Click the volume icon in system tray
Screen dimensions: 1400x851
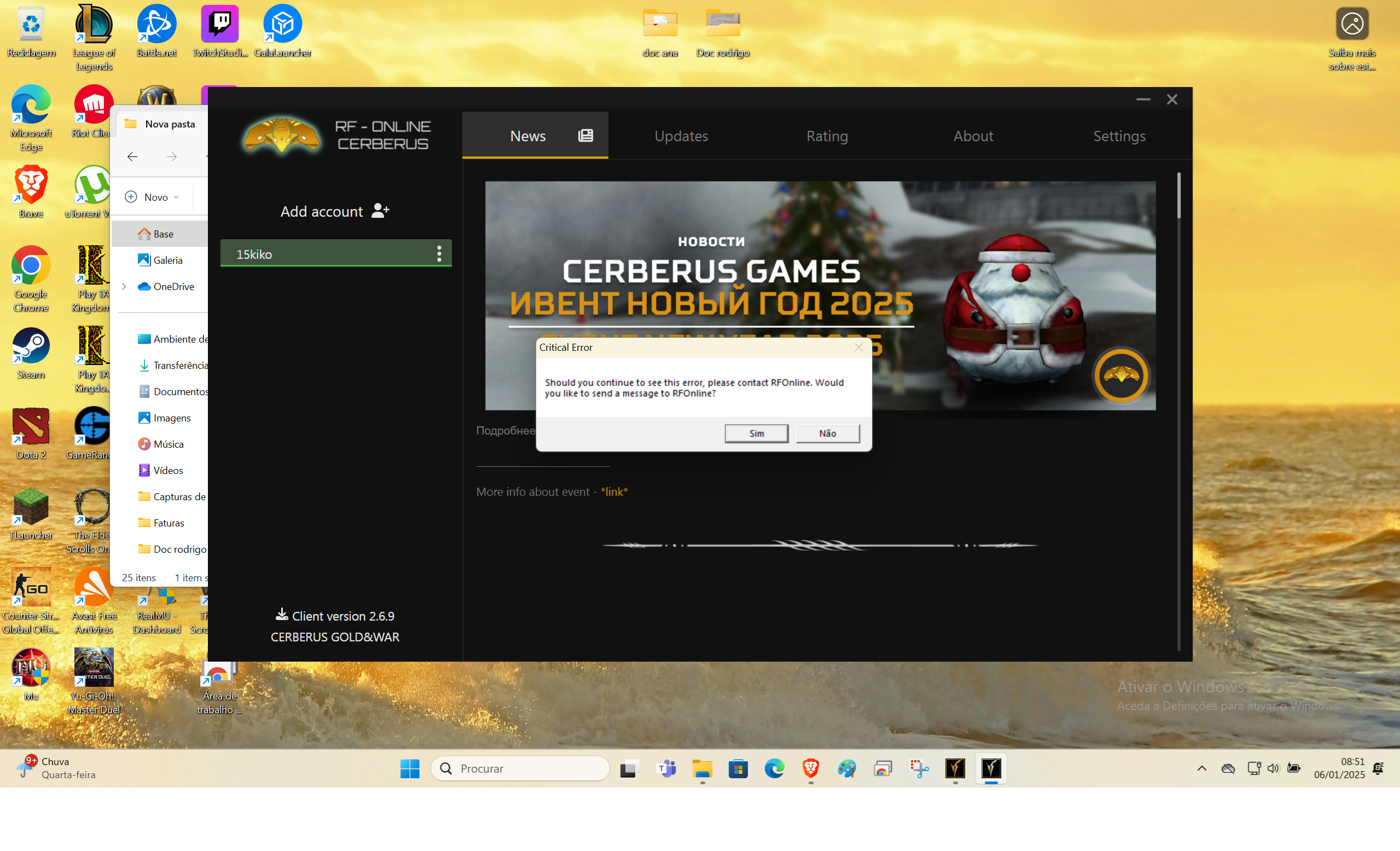point(1273,768)
